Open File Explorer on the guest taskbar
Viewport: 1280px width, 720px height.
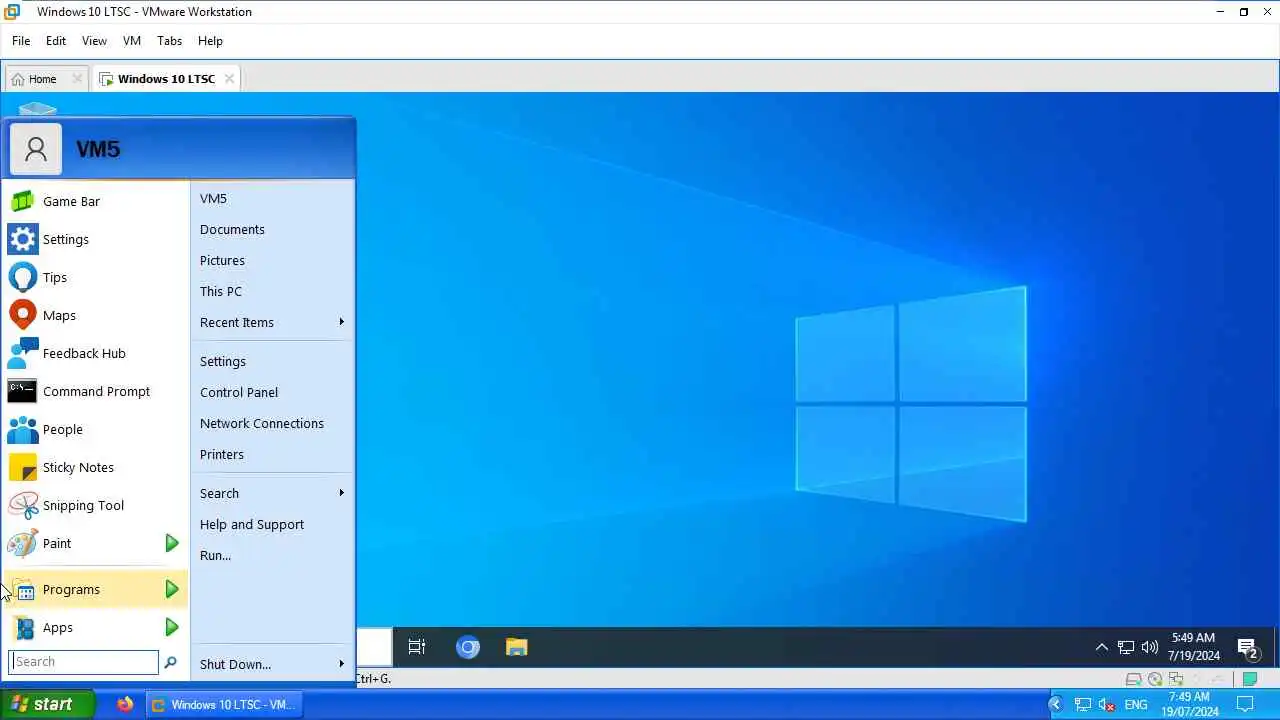[516, 647]
